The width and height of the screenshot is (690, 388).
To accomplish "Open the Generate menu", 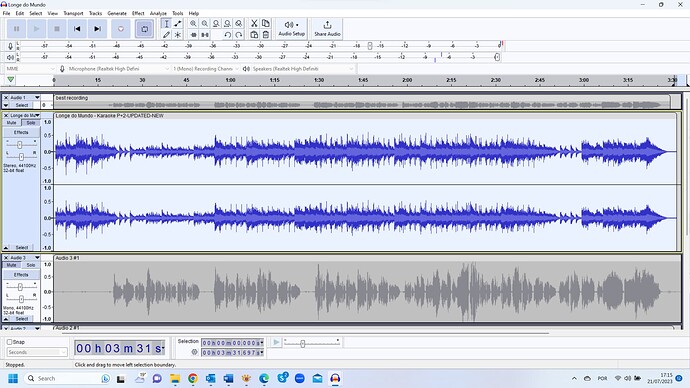I will [117, 13].
